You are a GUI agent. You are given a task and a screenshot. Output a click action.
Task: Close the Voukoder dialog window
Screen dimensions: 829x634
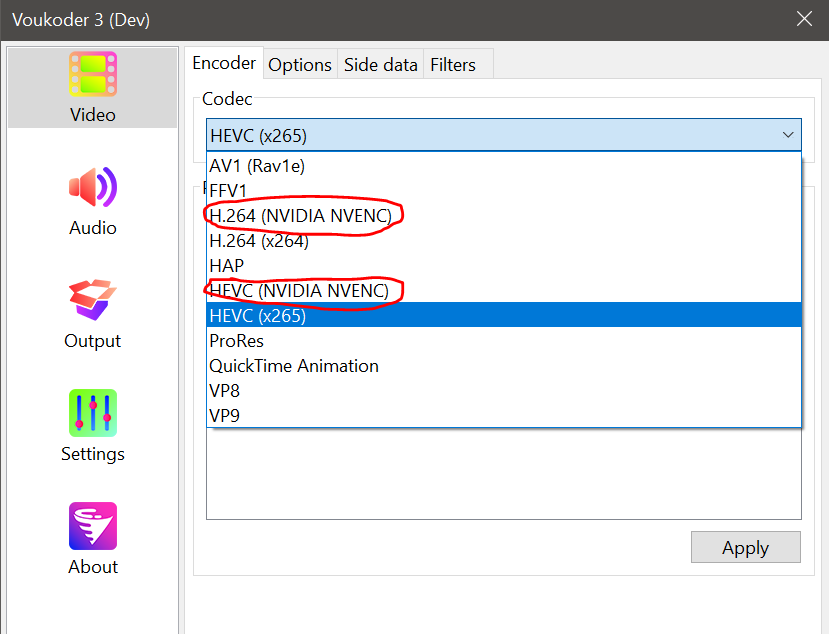(803, 18)
